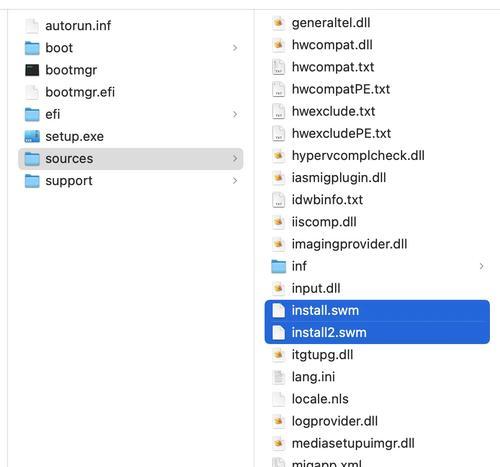Screen dimensions: 500x467
Task: Select the lang.ini file icon
Action: point(279,377)
